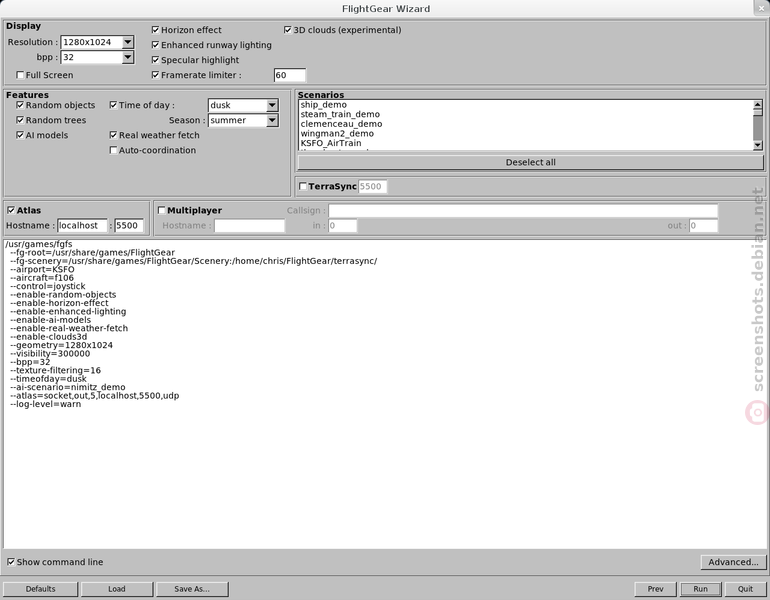
Task: Open the Resolution dropdown arrow
Action: point(128,42)
